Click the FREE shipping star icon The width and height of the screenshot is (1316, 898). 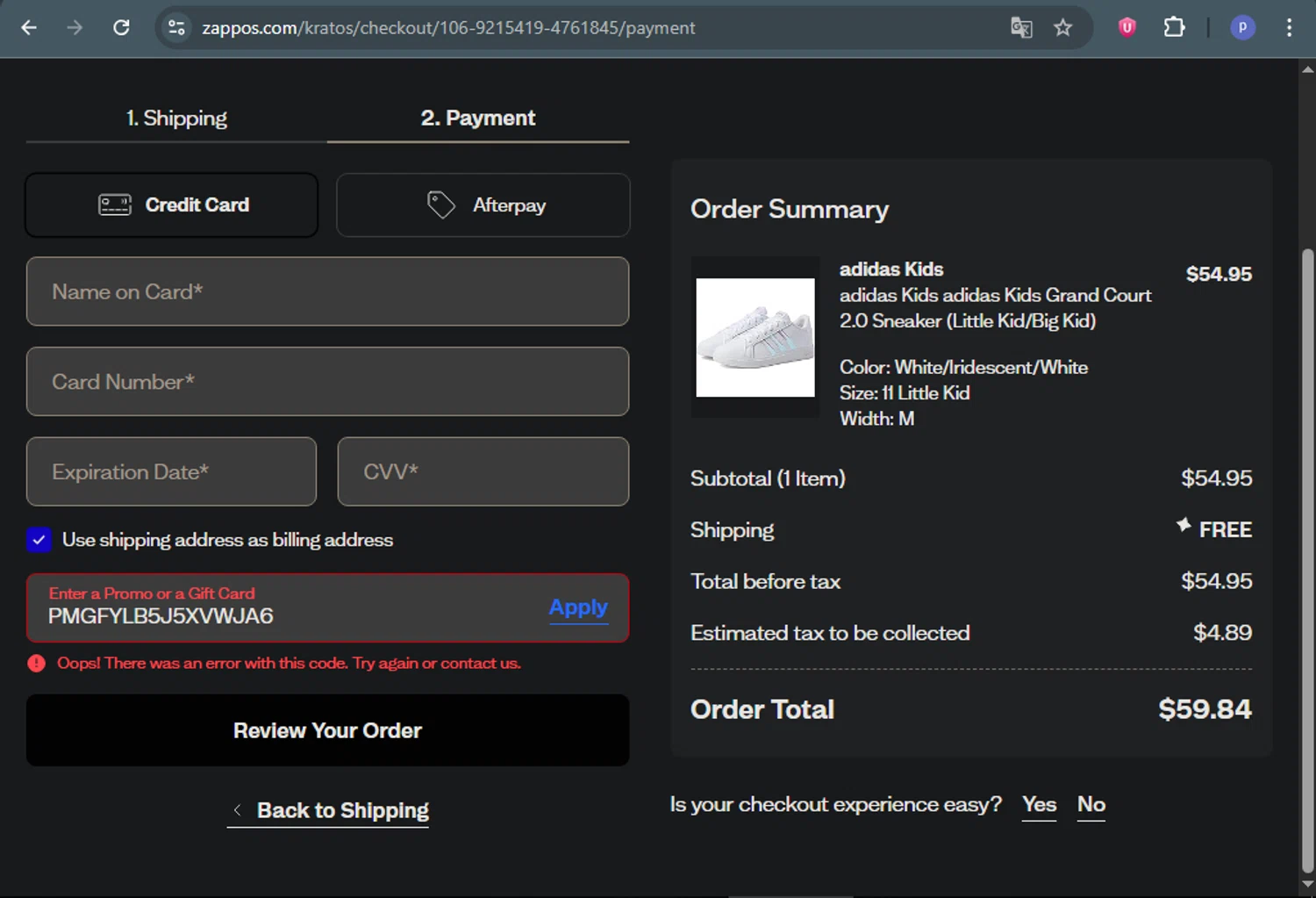click(x=1184, y=525)
